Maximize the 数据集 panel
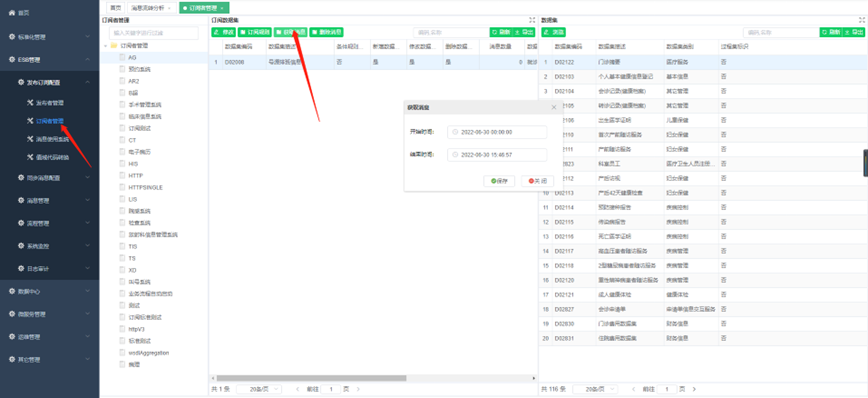868x398 pixels. pos(863,19)
